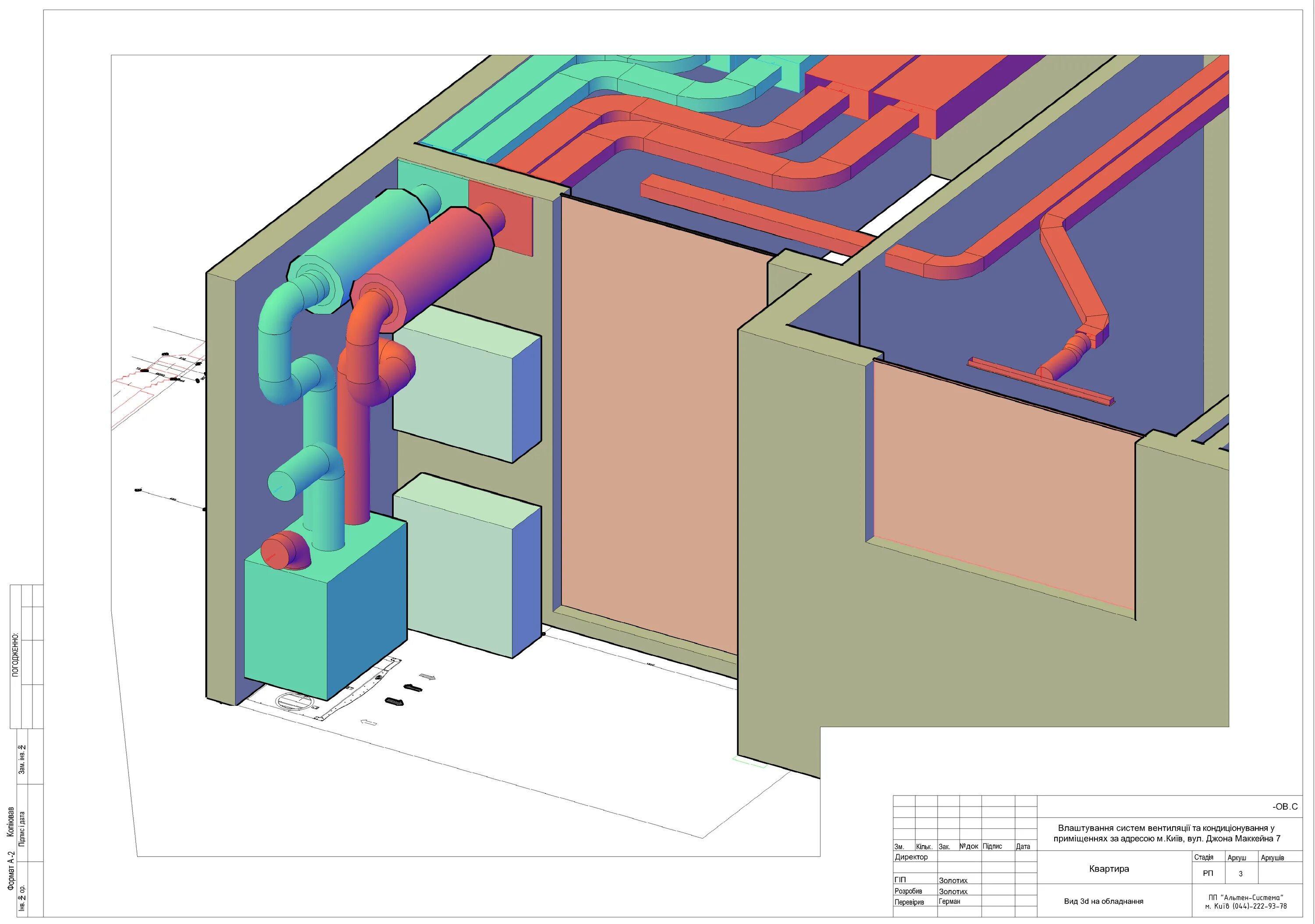Click the vertical 'Копіював' label
1315x924 pixels.
[x=11, y=822]
